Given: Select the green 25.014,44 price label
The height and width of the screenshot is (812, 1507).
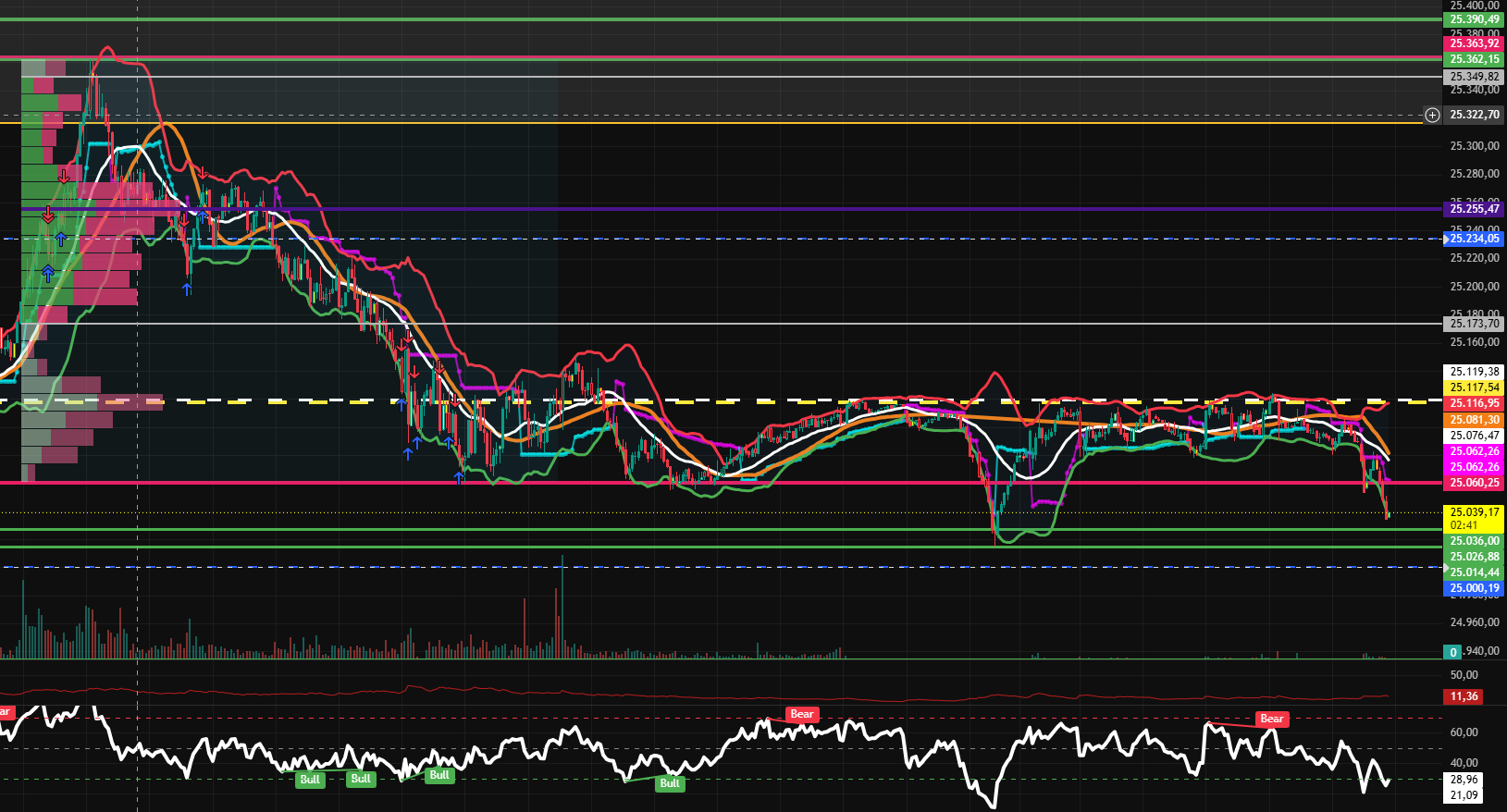Looking at the screenshot, I should coord(1475,572).
